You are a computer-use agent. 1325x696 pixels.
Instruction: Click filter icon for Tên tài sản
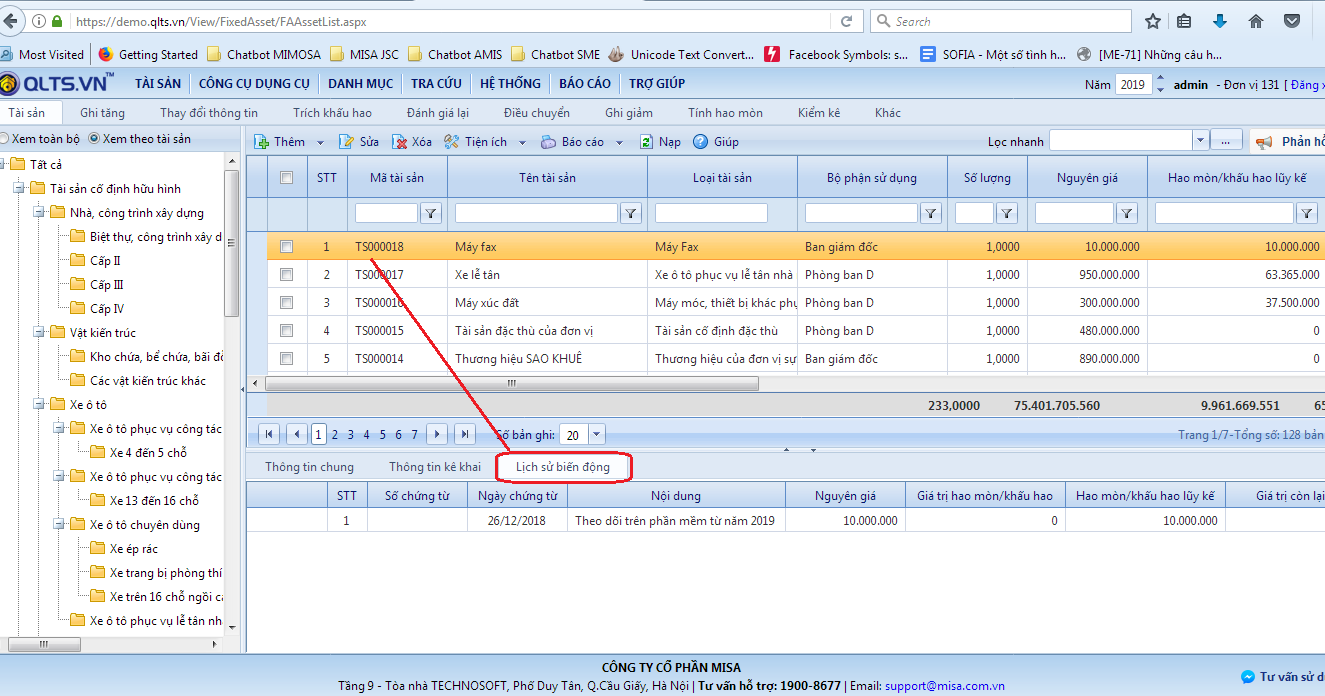click(631, 213)
